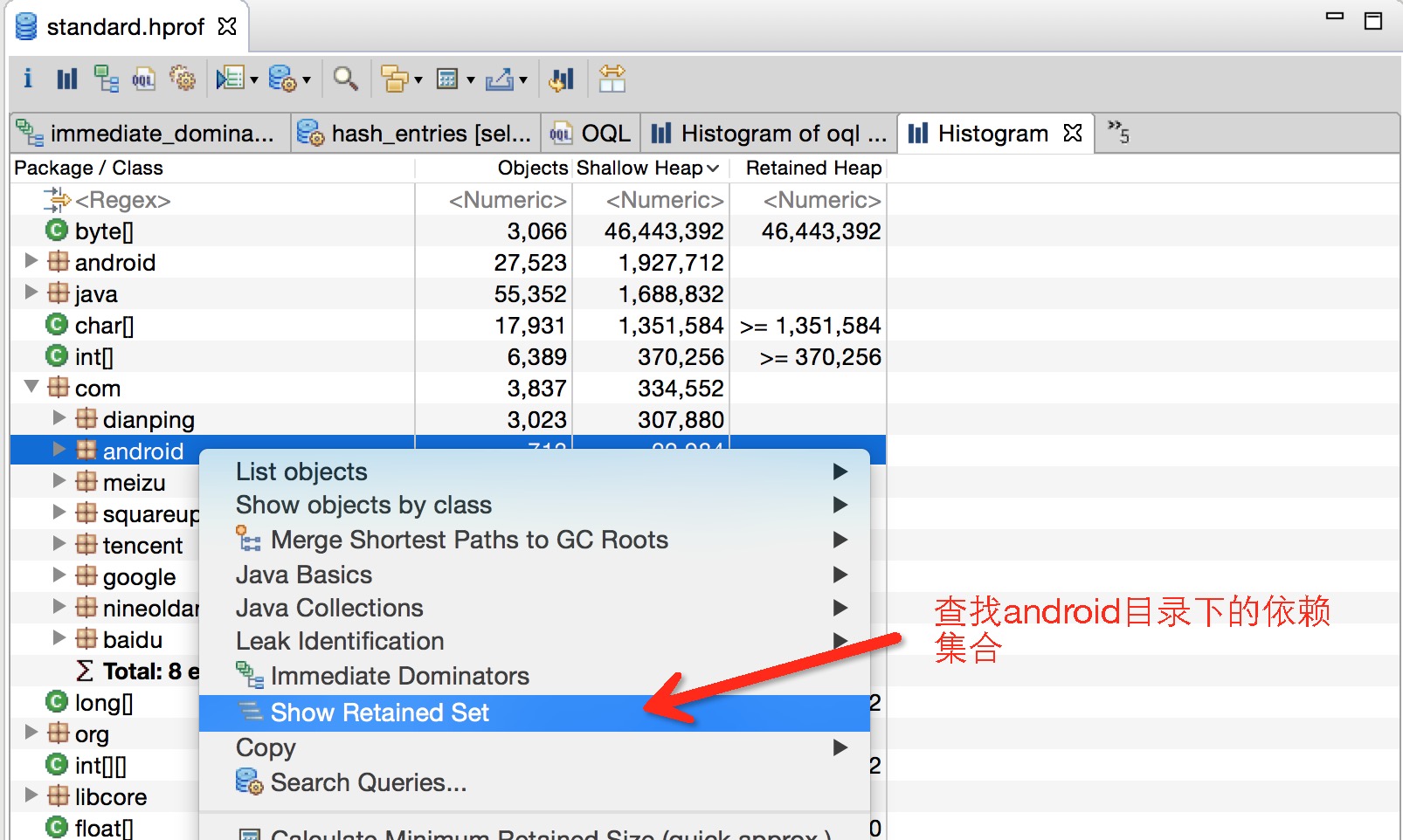The height and width of the screenshot is (840, 1403).
Task: Open the calculator toolbar icon
Action: click(448, 79)
